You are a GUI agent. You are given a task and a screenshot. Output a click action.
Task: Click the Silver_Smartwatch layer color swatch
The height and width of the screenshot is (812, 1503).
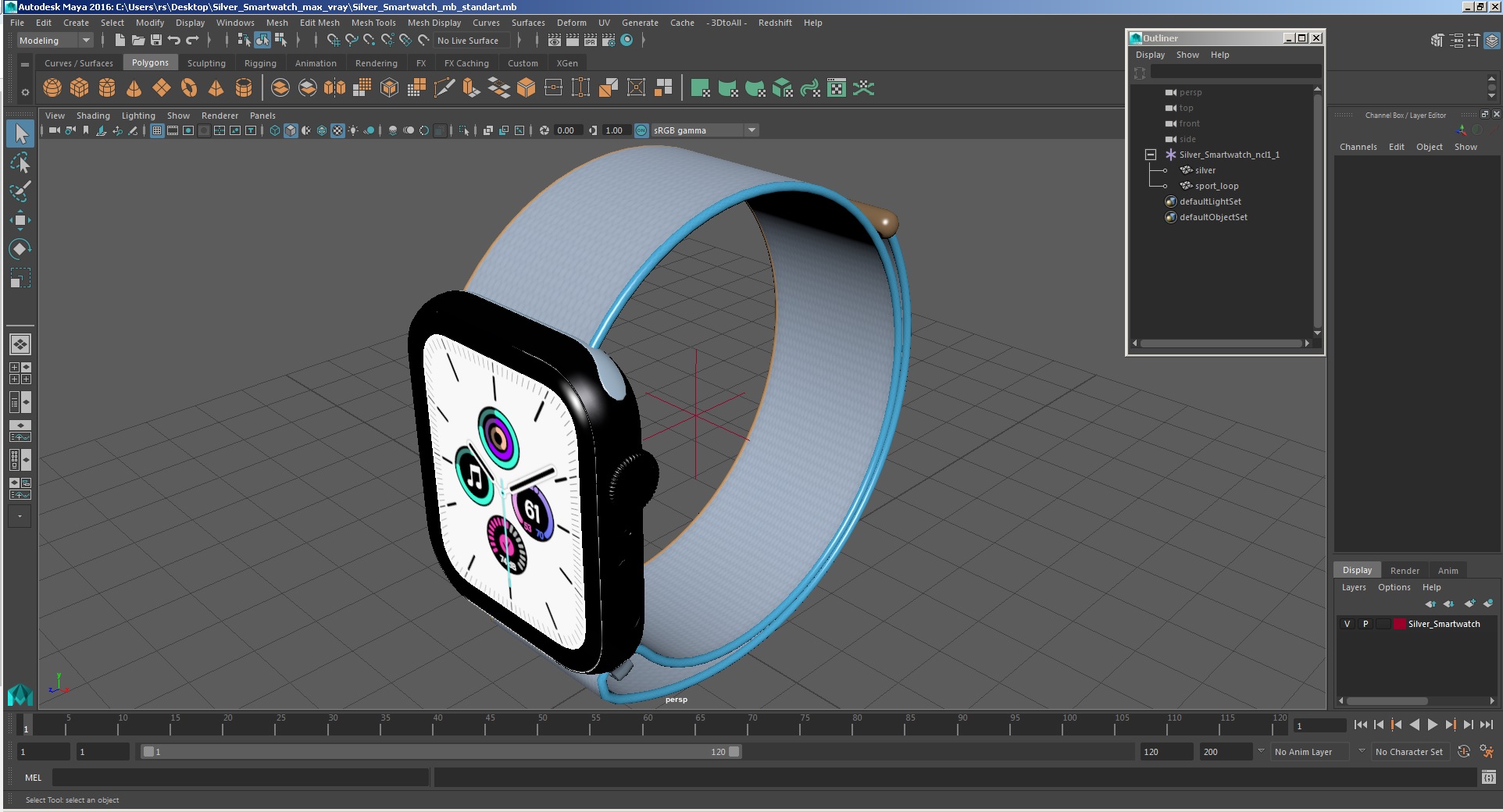(x=1400, y=624)
